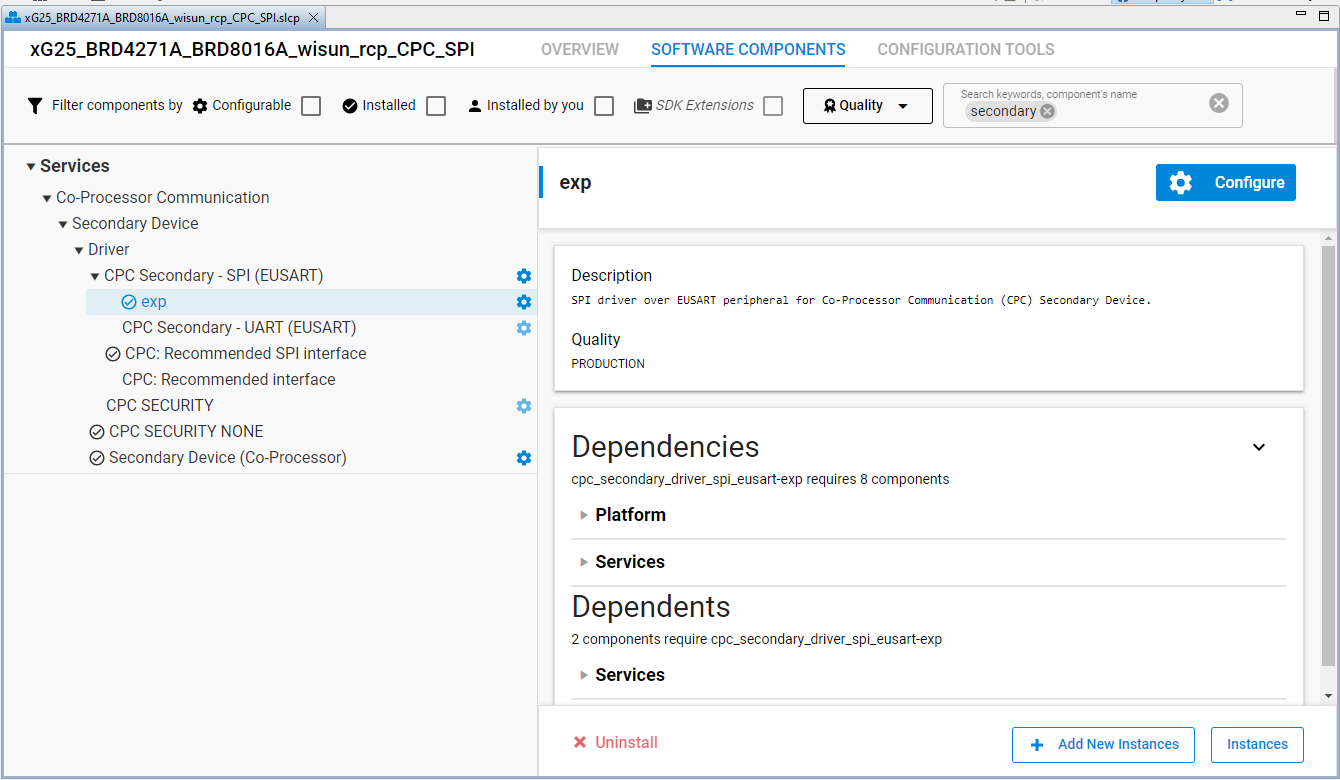Viewport: 1340px width, 780px height.
Task: Collapse the Secondary Device tree node
Action: point(63,224)
